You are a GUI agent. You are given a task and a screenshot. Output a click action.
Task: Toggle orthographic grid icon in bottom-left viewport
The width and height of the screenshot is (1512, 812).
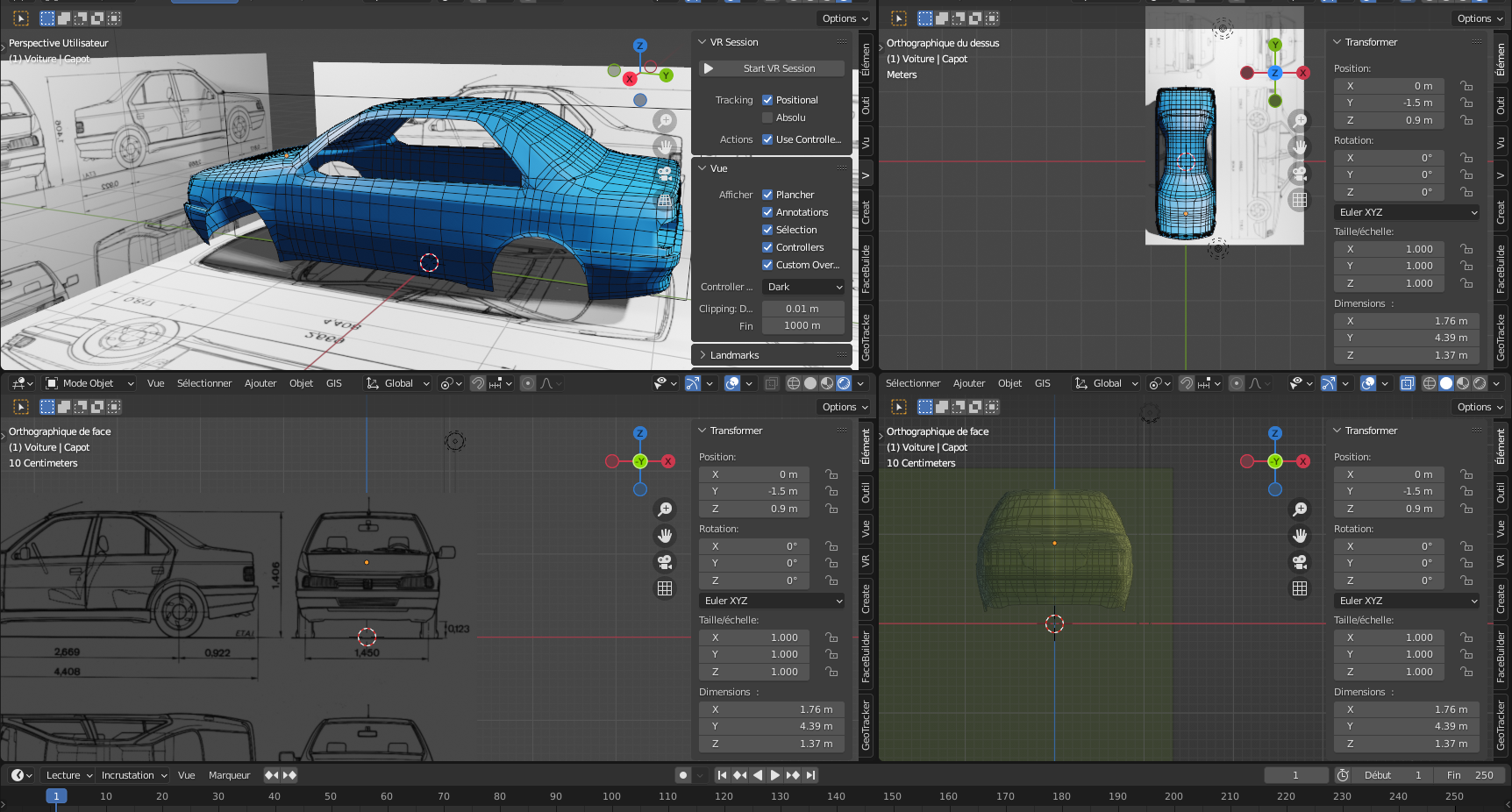(665, 588)
